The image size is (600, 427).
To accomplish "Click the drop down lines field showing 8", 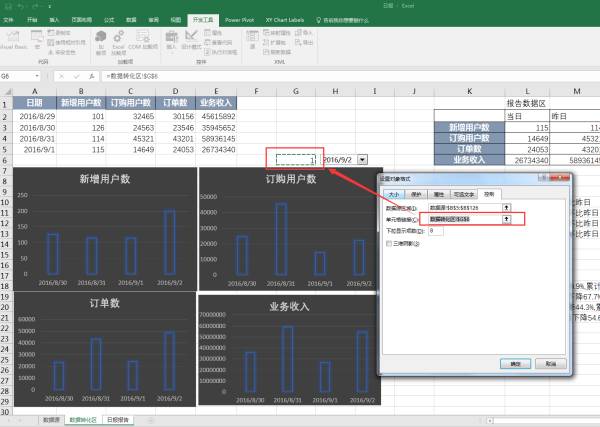I will point(436,231).
